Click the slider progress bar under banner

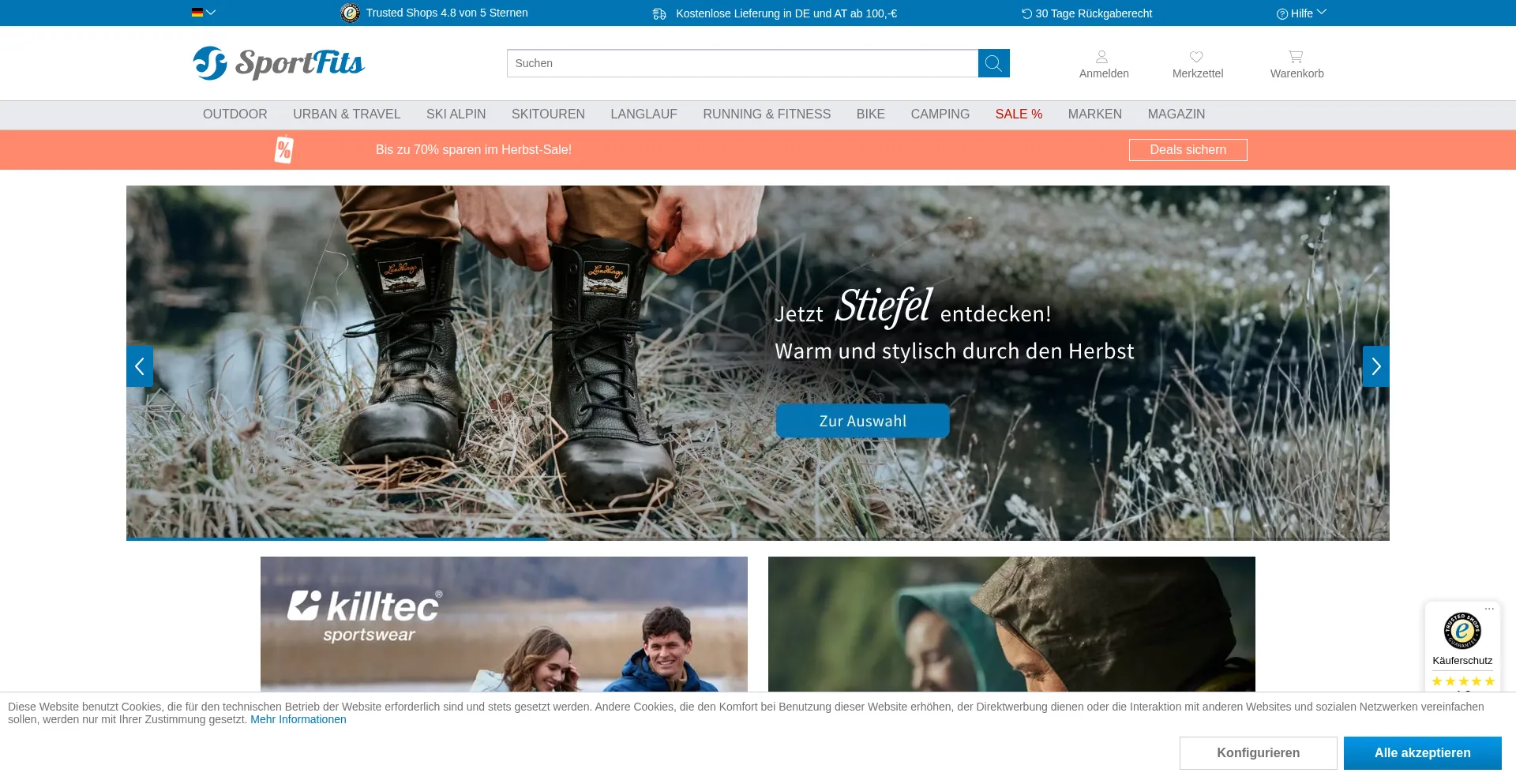pyautogui.click(x=338, y=538)
